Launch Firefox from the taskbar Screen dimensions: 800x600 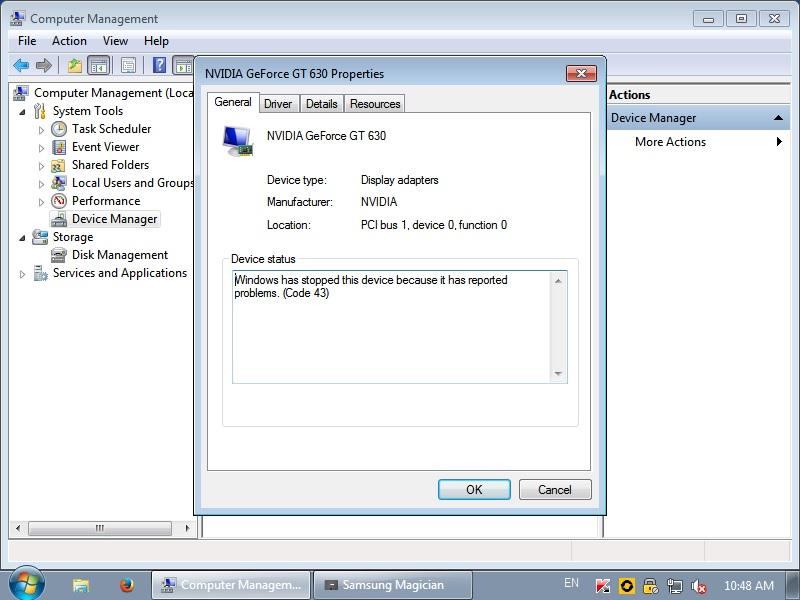[127, 585]
